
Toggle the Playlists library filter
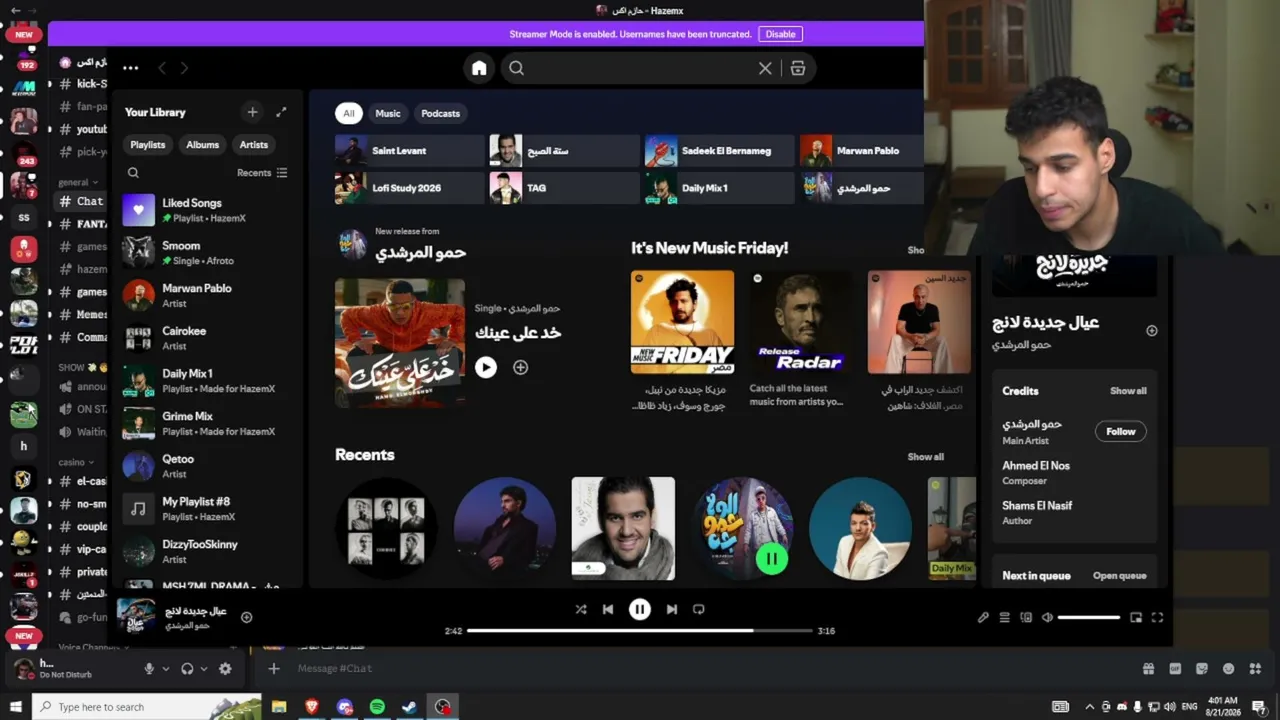[148, 145]
